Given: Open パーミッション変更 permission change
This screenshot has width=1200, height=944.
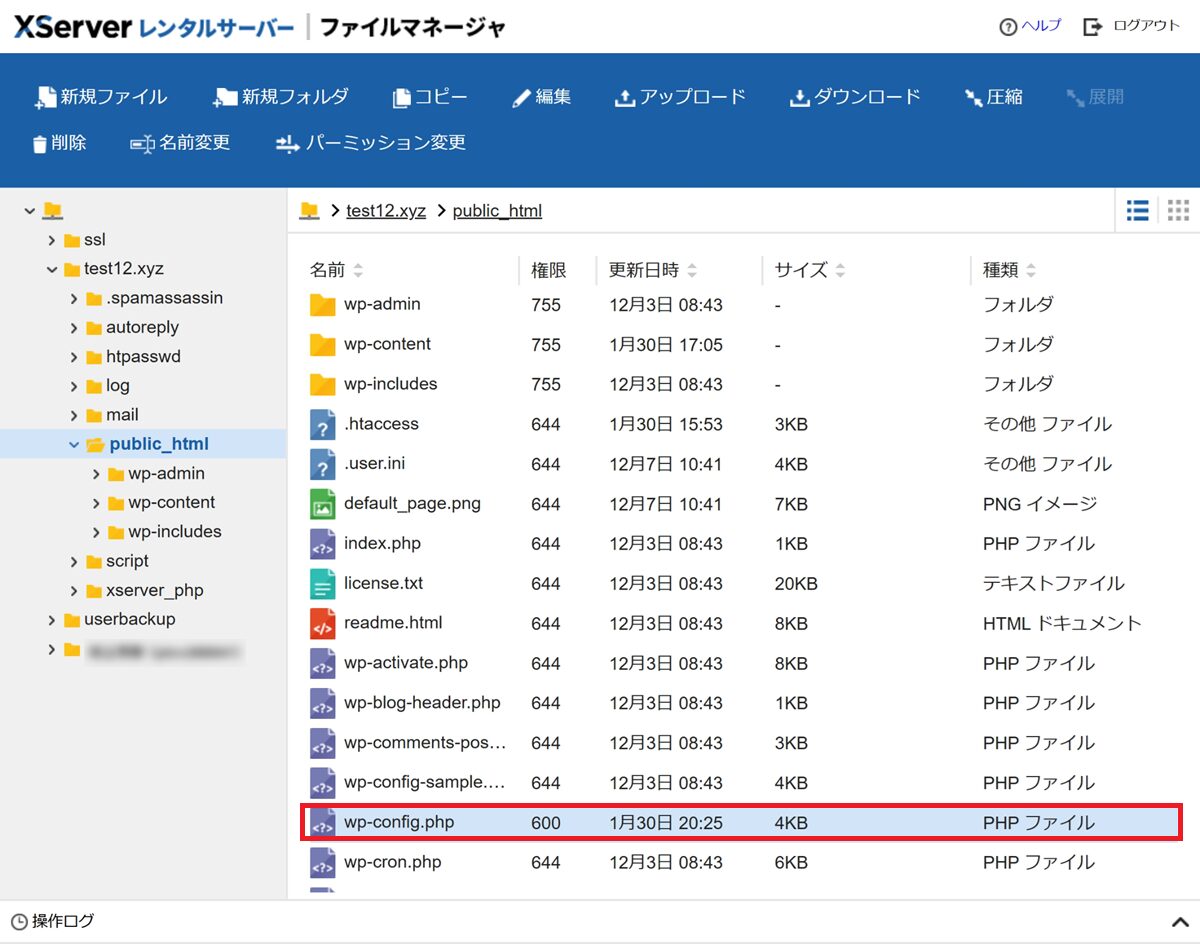Looking at the screenshot, I should click(x=371, y=143).
